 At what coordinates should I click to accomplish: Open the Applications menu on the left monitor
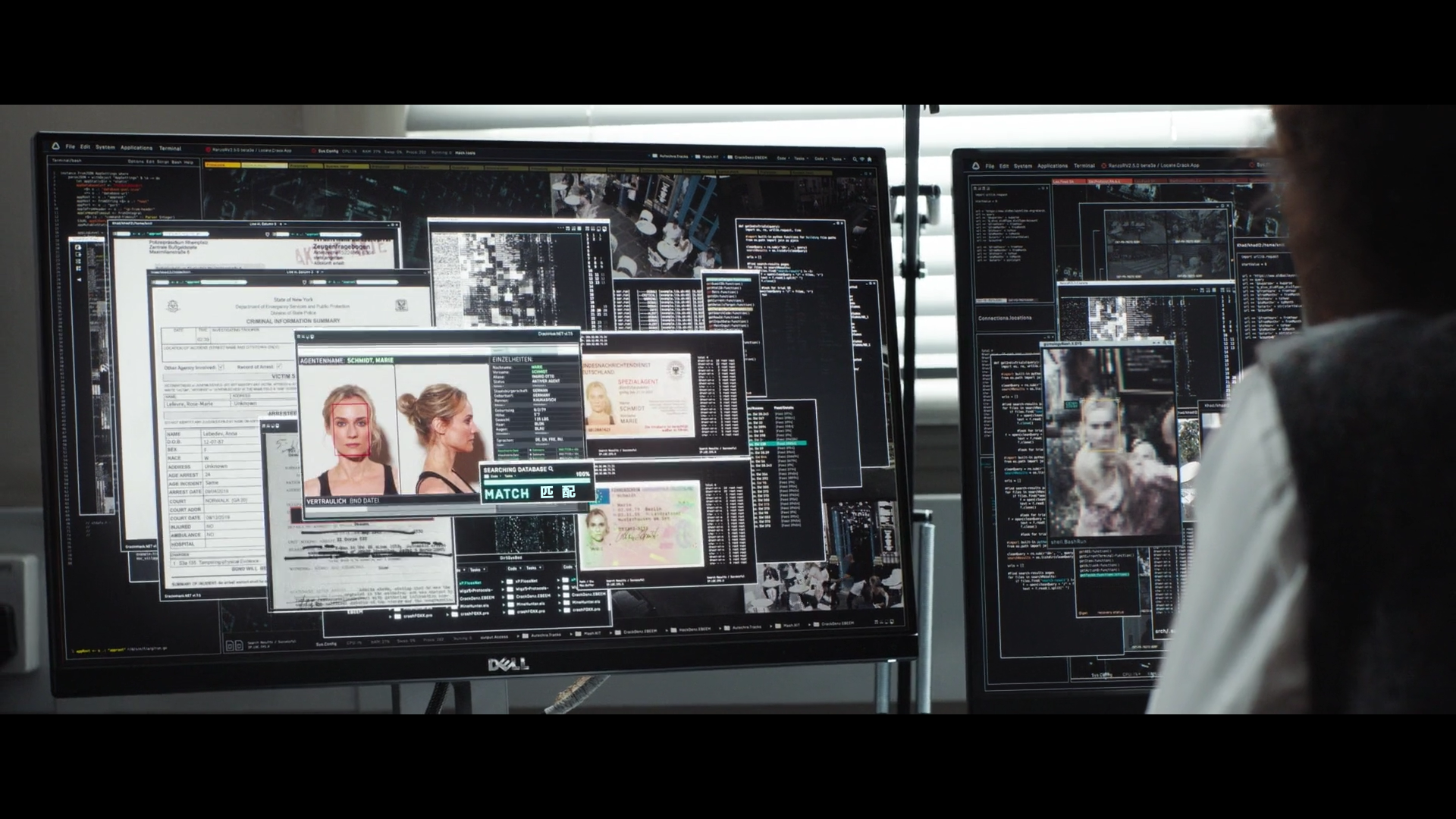click(x=136, y=148)
